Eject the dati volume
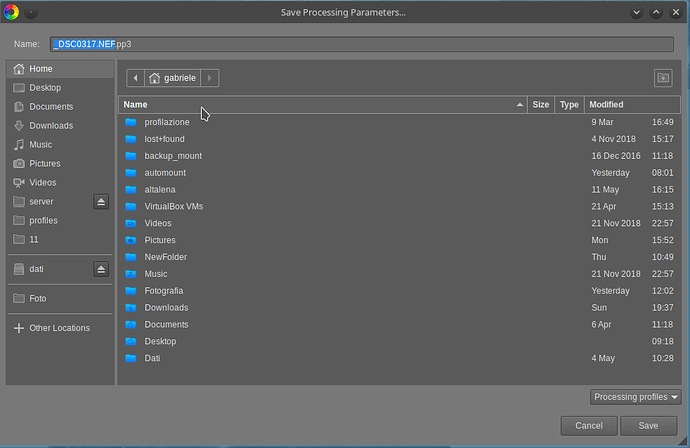Viewport: 690px width, 448px height. 101,269
